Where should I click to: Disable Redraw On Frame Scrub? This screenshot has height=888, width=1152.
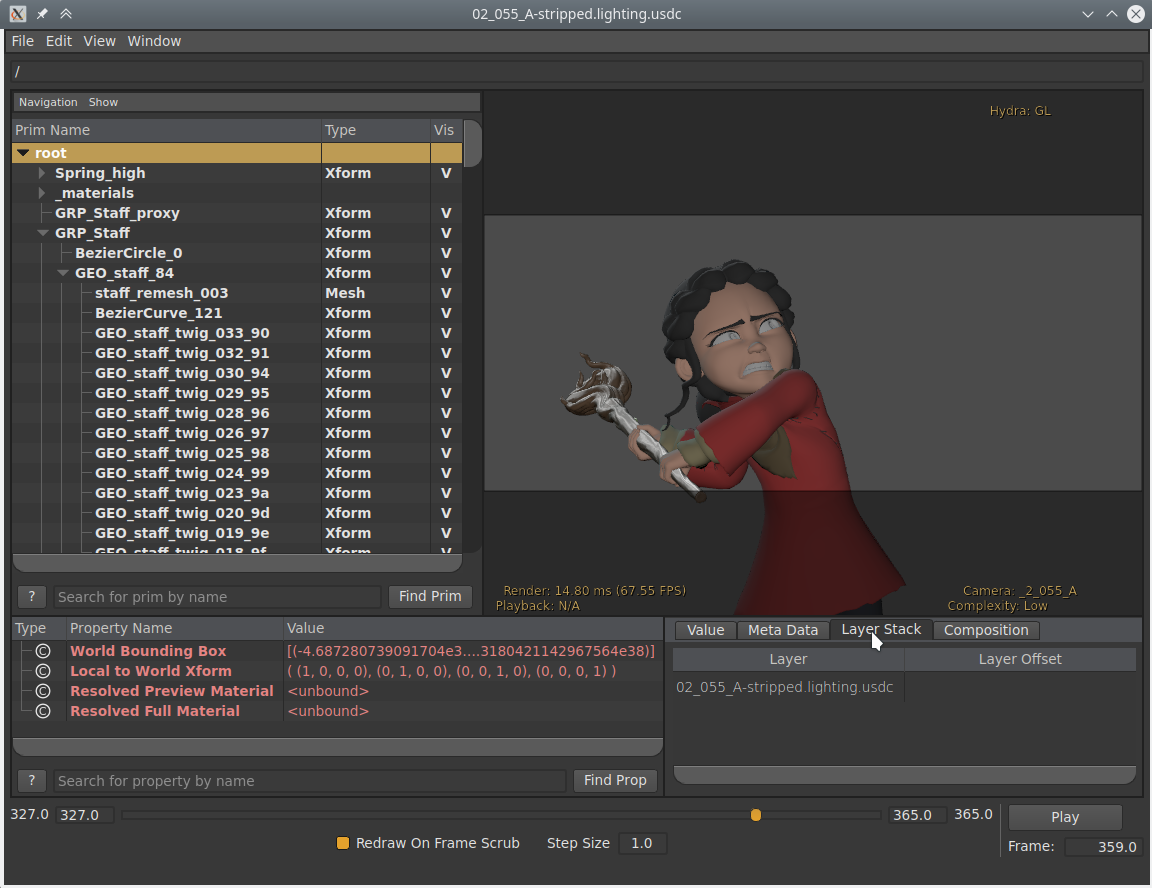click(344, 843)
